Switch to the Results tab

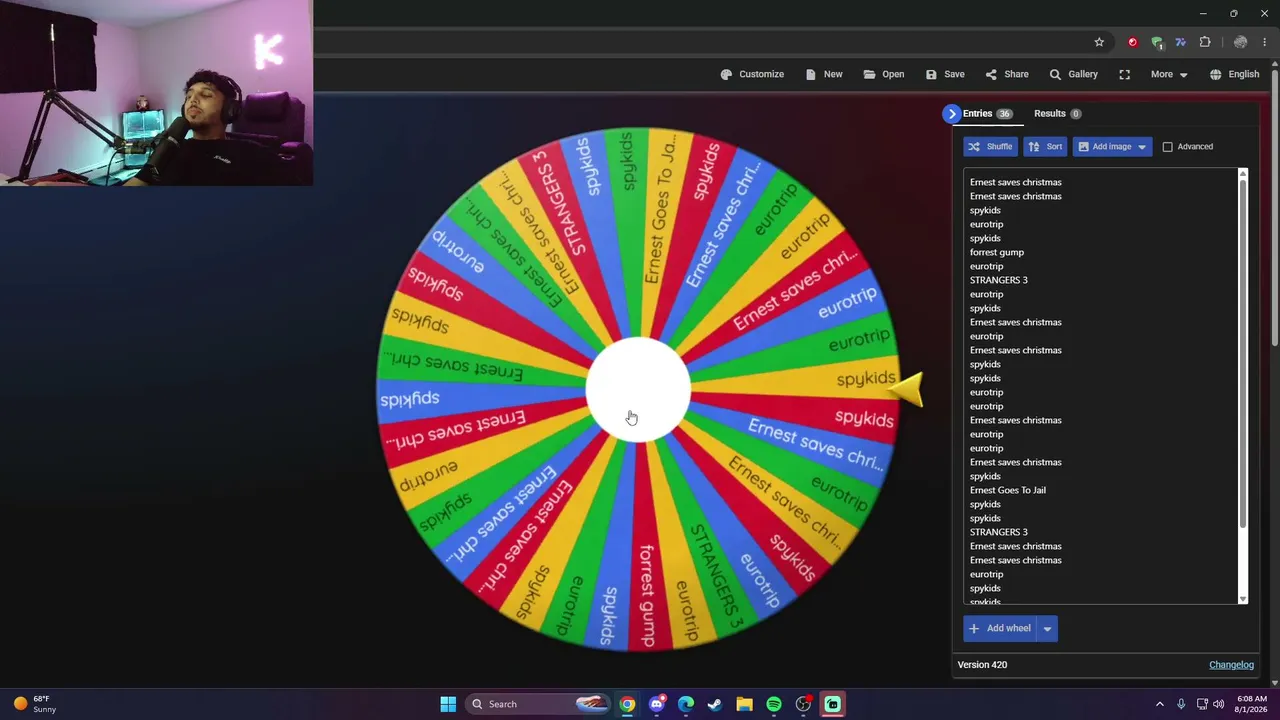(x=1057, y=114)
